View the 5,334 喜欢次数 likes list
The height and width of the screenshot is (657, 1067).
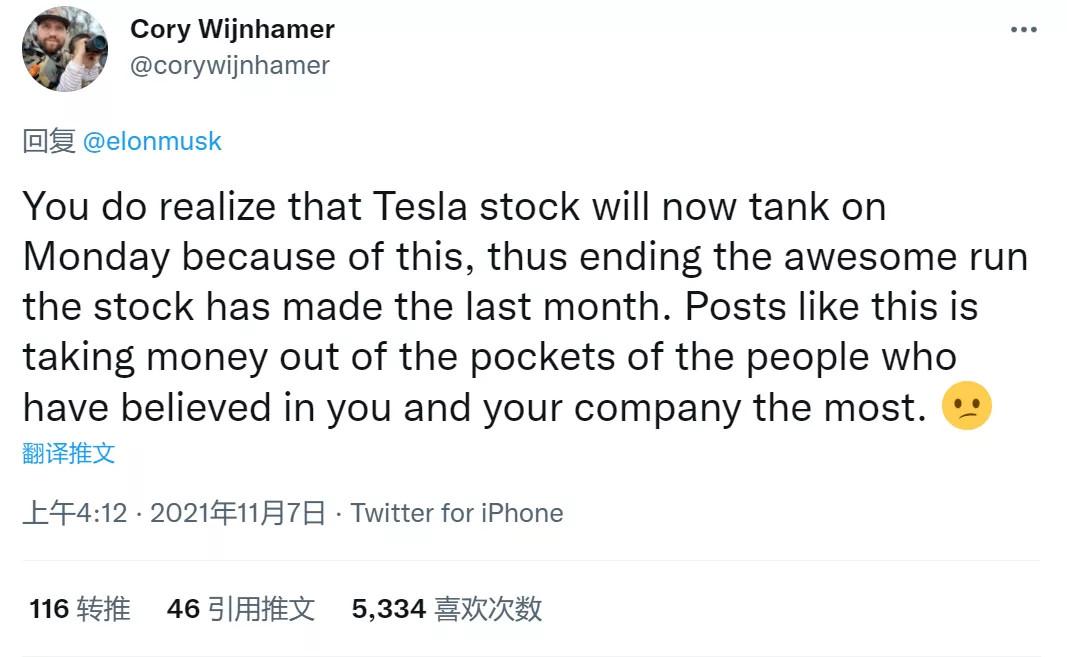tap(447, 609)
